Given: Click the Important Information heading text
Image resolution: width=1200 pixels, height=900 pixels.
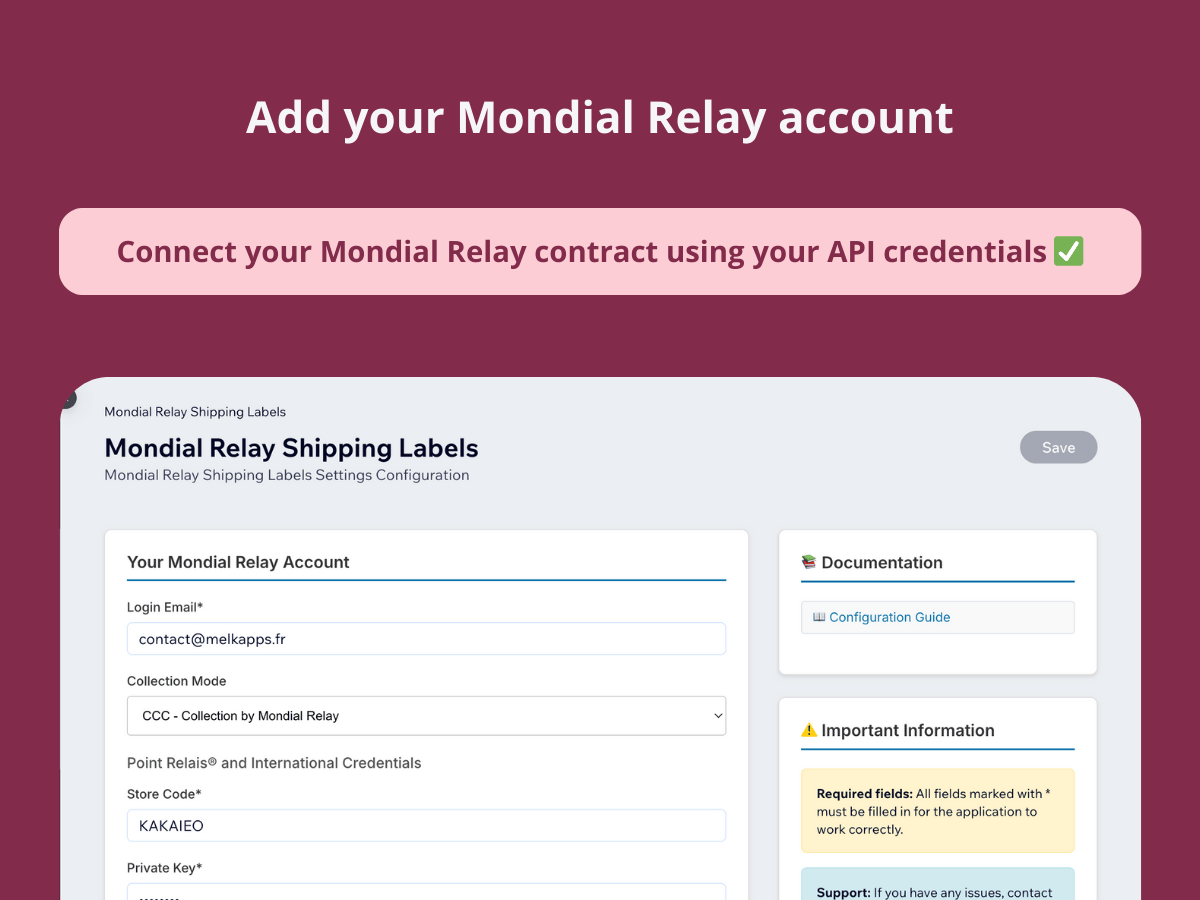Looking at the screenshot, I should (907, 731).
